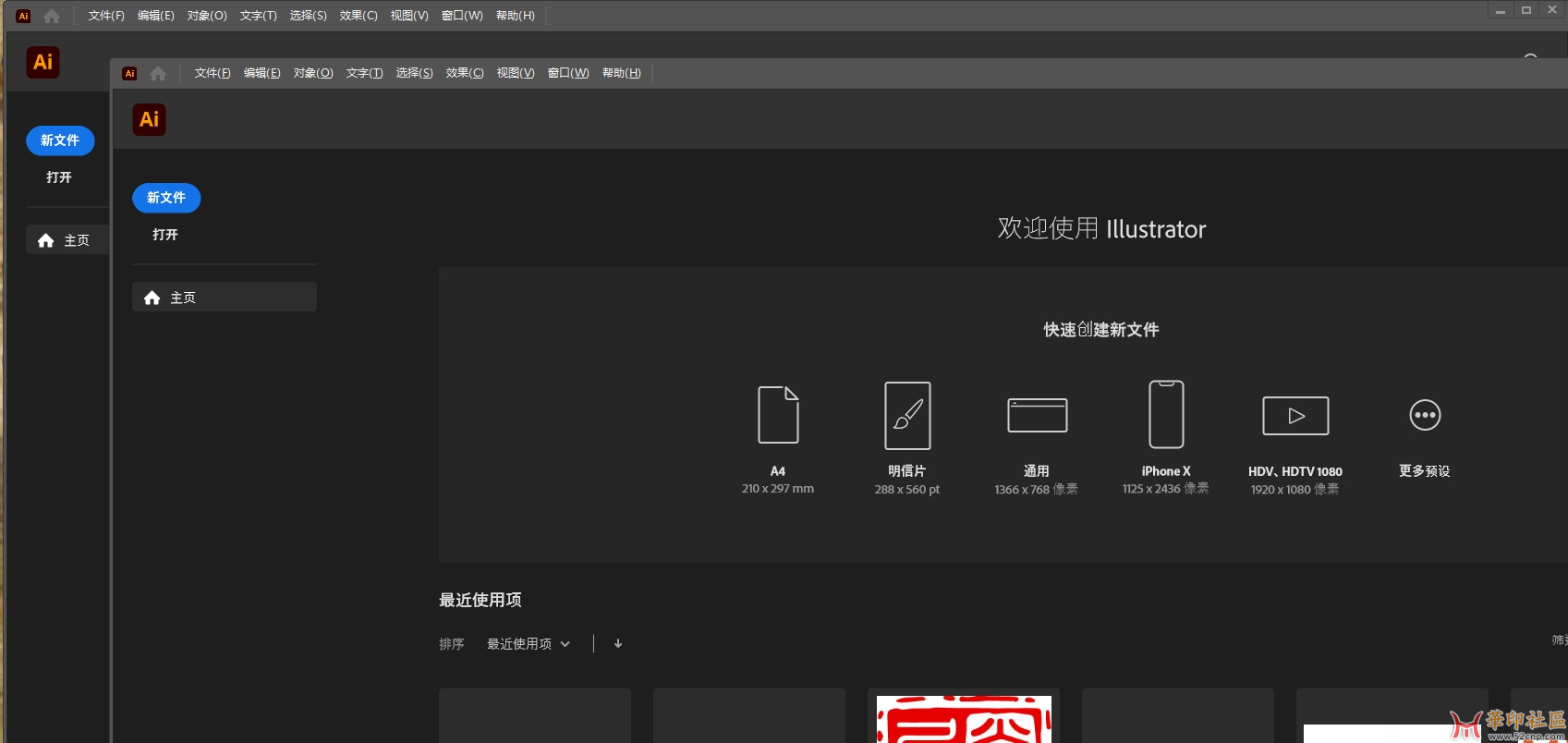This screenshot has height=743, width=1568.
Task: Open 编辑(E) menu in back window
Action: pos(155,16)
